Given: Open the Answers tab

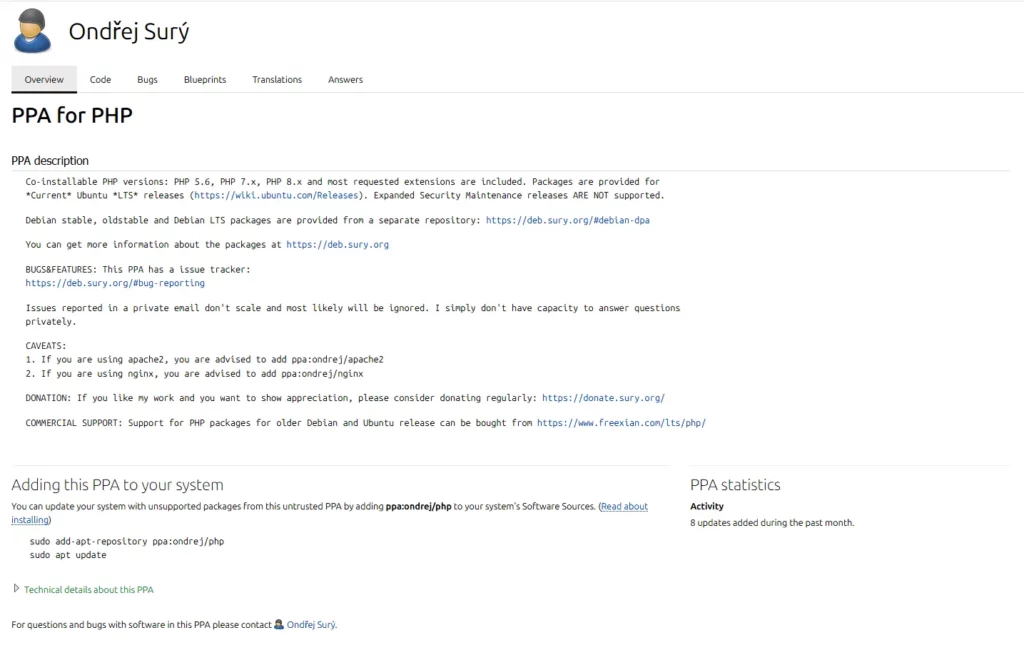Looking at the screenshot, I should coord(345,80).
